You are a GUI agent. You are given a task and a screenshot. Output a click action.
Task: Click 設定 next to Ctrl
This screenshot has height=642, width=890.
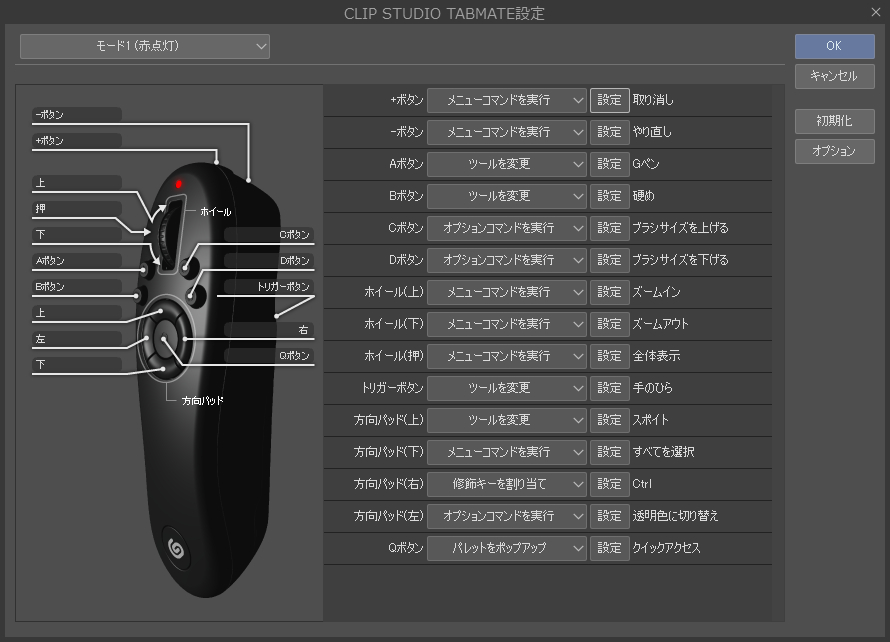click(x=610, y=484)
